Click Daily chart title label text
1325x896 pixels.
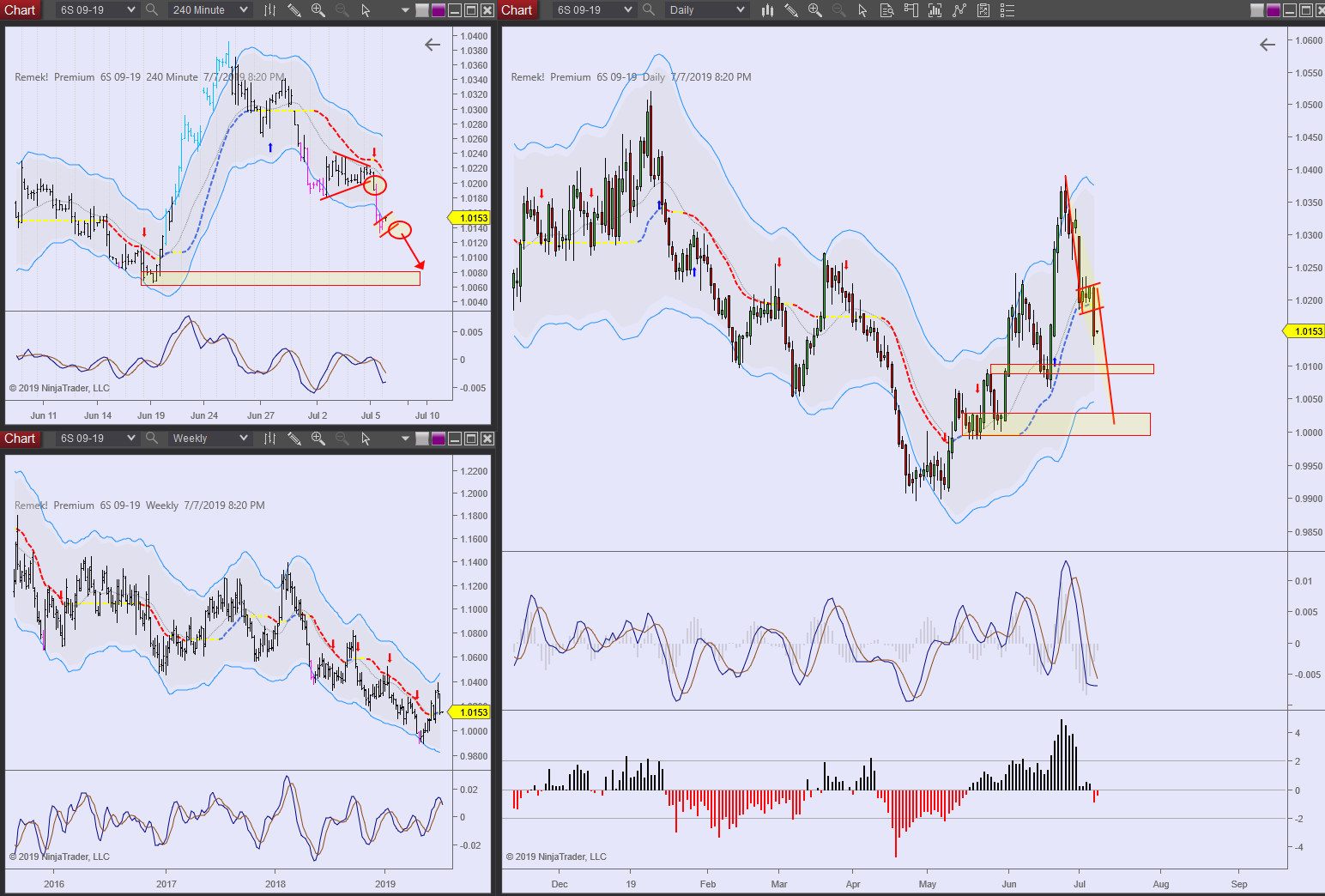point(631,77)
